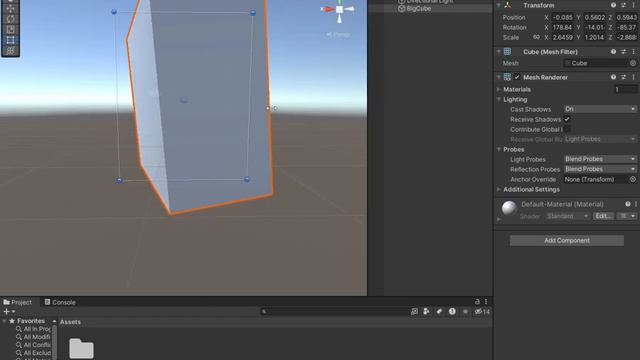Image resolution: width=640 pixels, height=360 pixels.
Task: Click the Position X value field
Action: pyautogui.click(x=562, y=18)
